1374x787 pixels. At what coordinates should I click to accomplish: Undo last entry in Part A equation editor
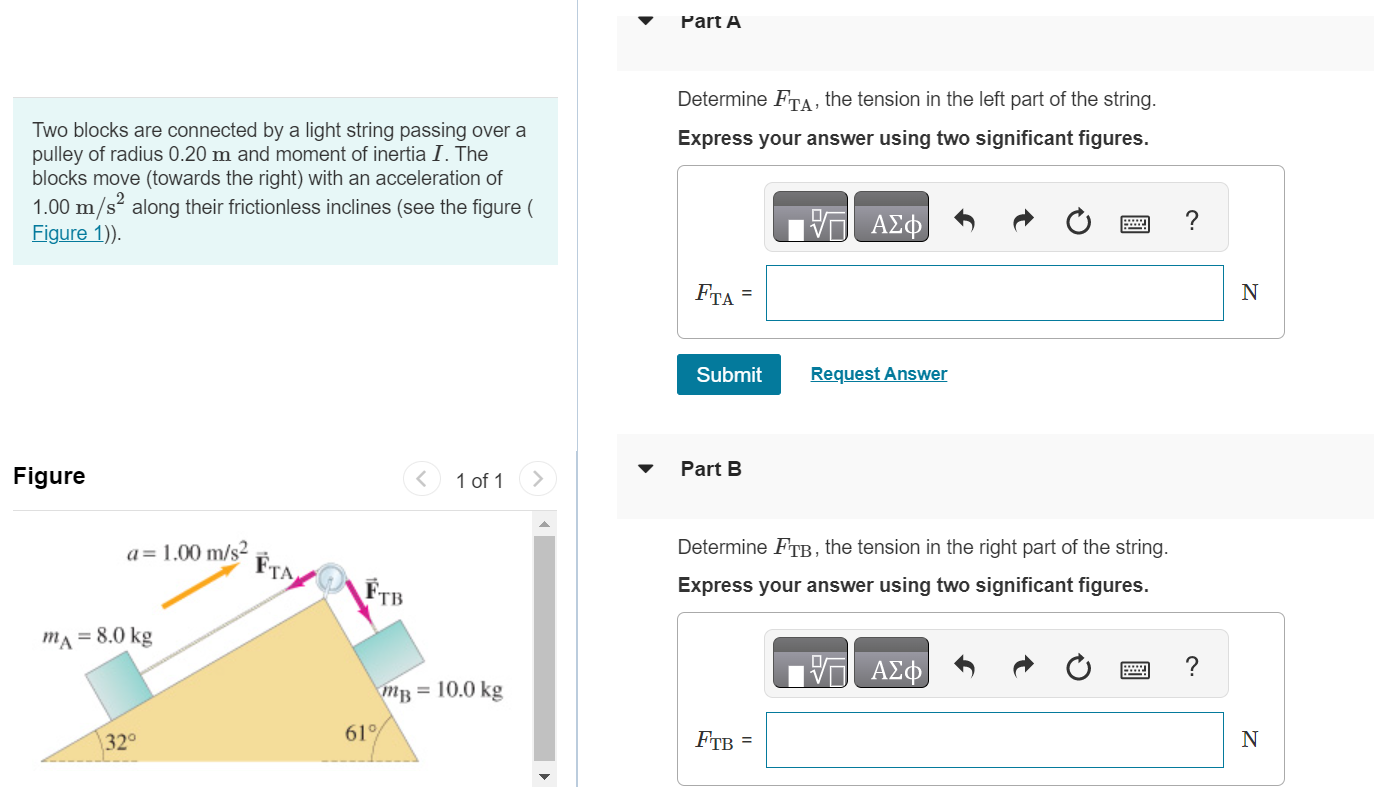click(963, 220)
